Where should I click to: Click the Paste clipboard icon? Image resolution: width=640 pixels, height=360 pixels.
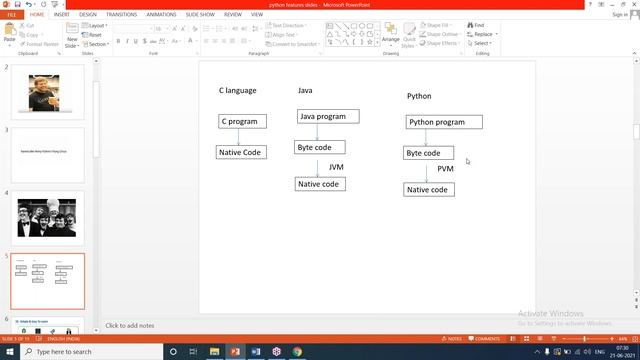pos(9,29)
